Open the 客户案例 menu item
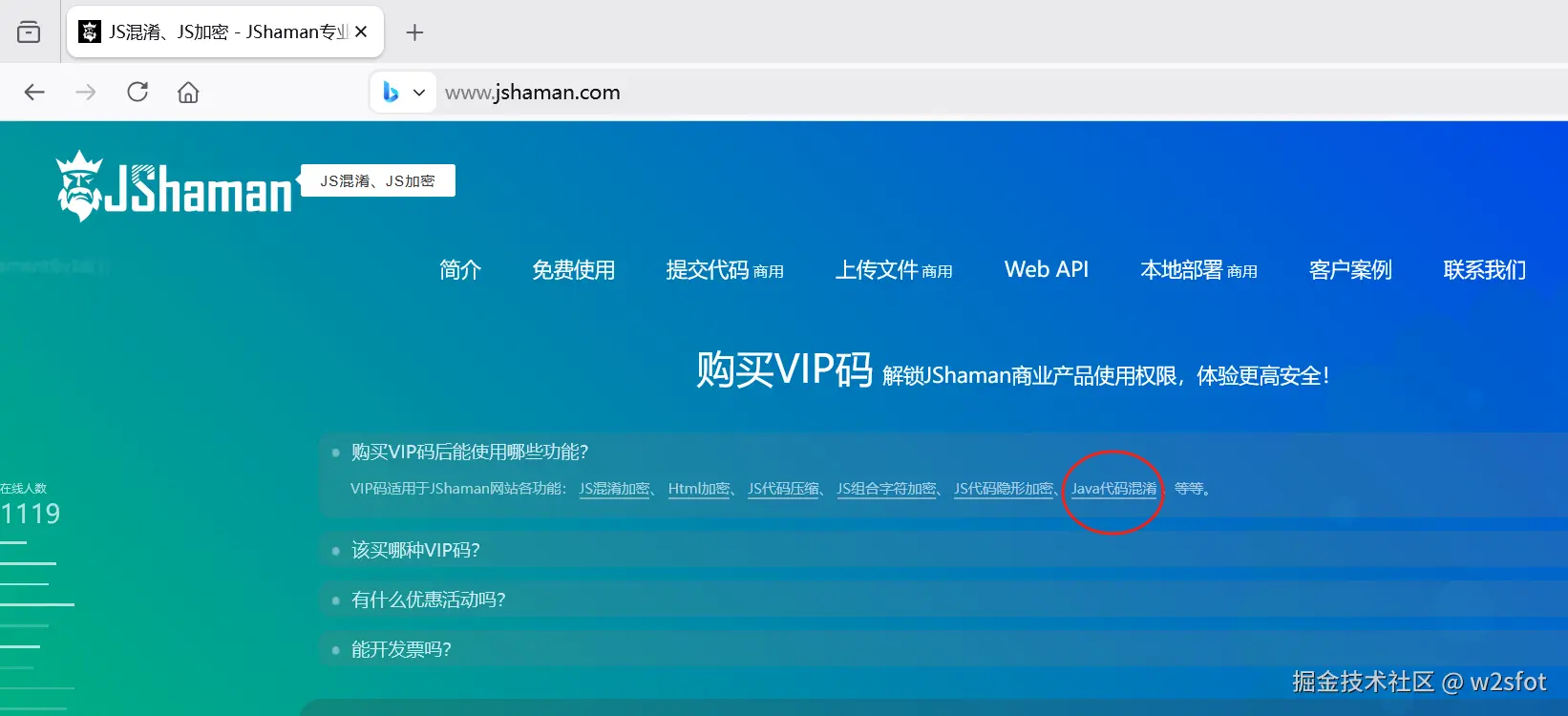1568x716 pixels. point(1350,270)
